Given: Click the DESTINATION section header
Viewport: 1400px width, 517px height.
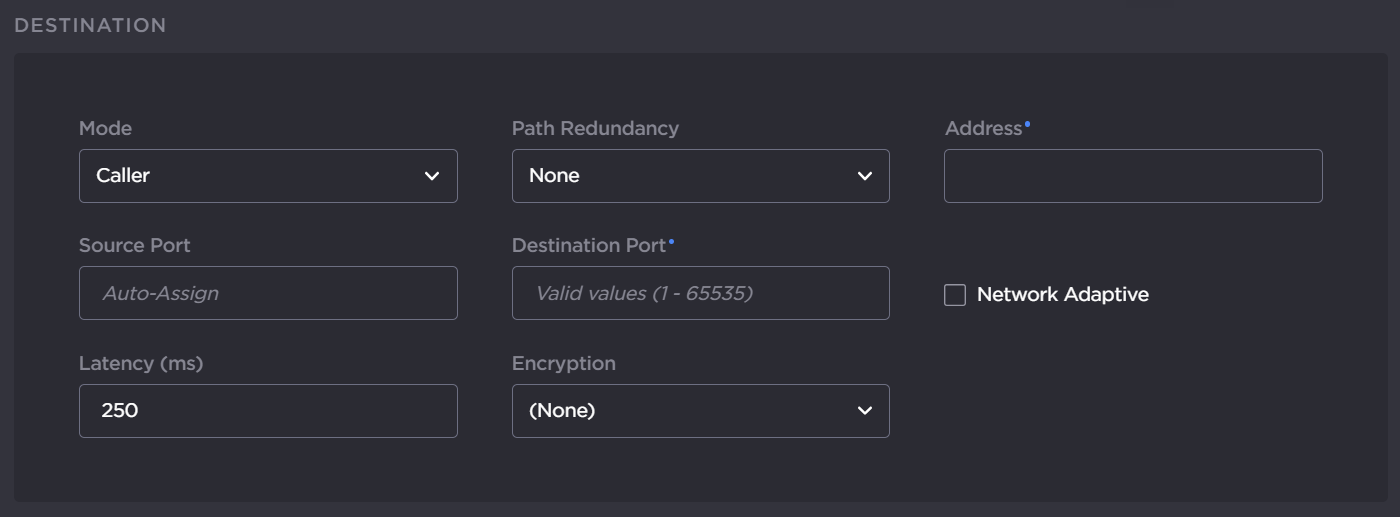Looking at the screenshot, I should tap(90, 25).
